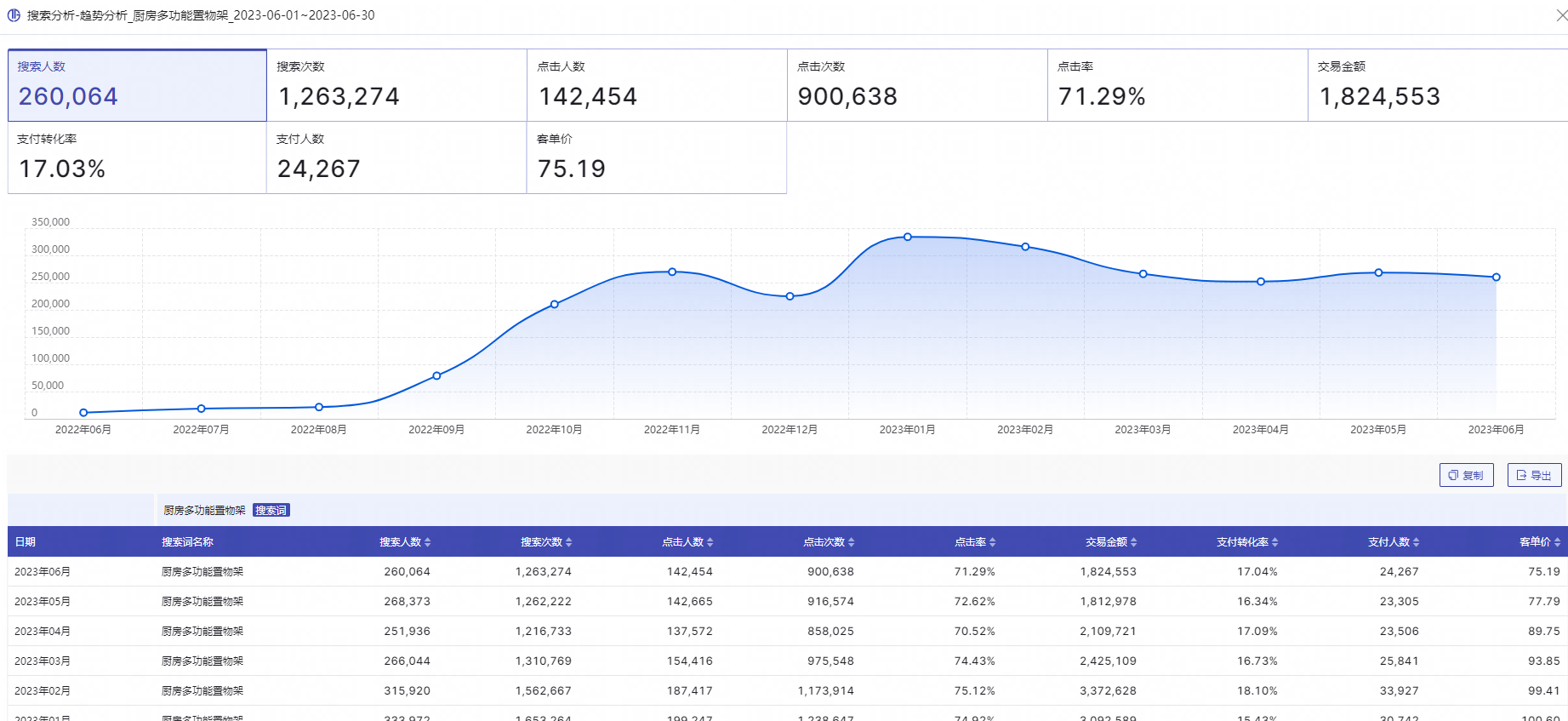Screen dimensions: 1568x721
Task: Switch chart to 搜索次数 metric card
Action: pyautogui.click(x=396, y=85)
